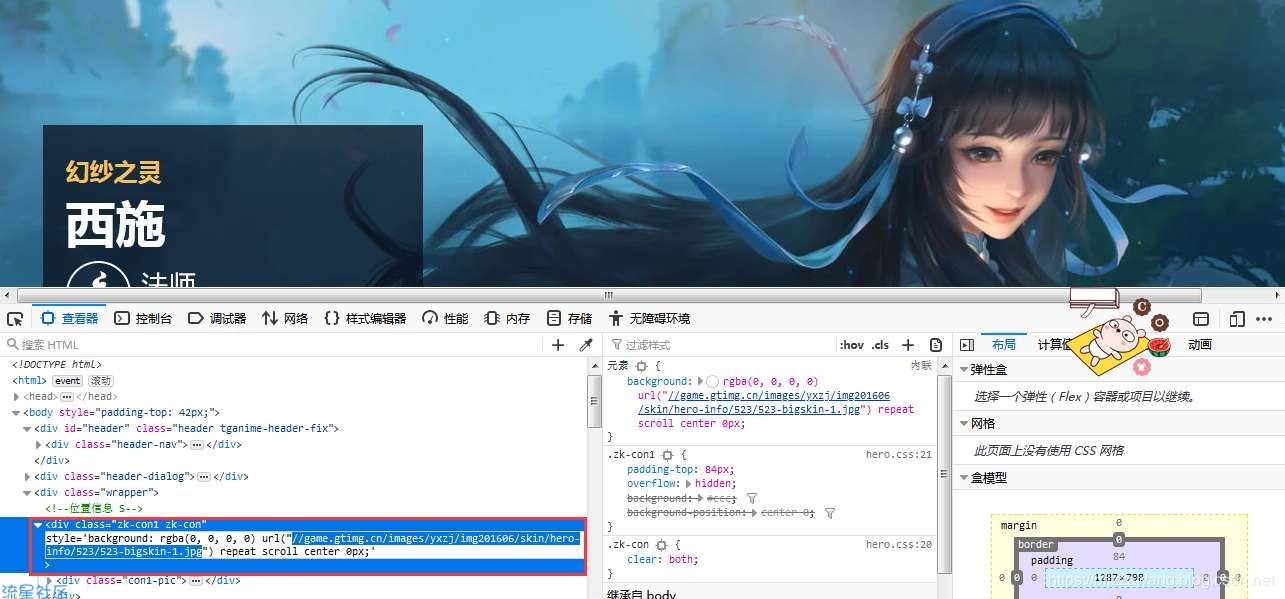Expand header-nav ellipsis badge

197,444
